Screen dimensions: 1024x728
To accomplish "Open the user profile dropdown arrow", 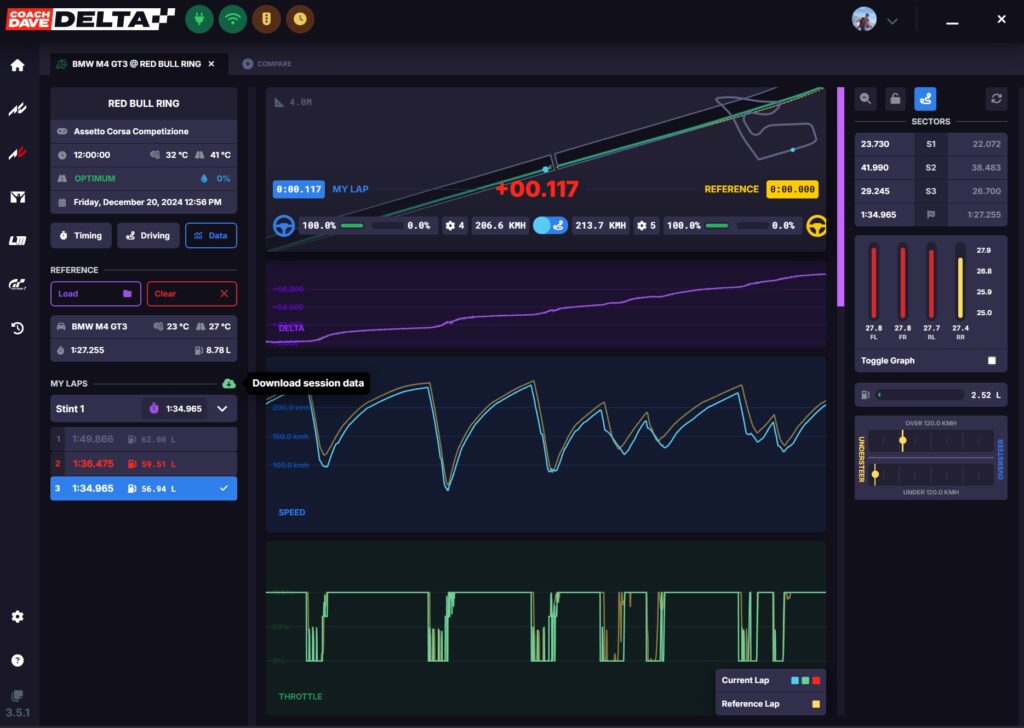I will (892, 20).
